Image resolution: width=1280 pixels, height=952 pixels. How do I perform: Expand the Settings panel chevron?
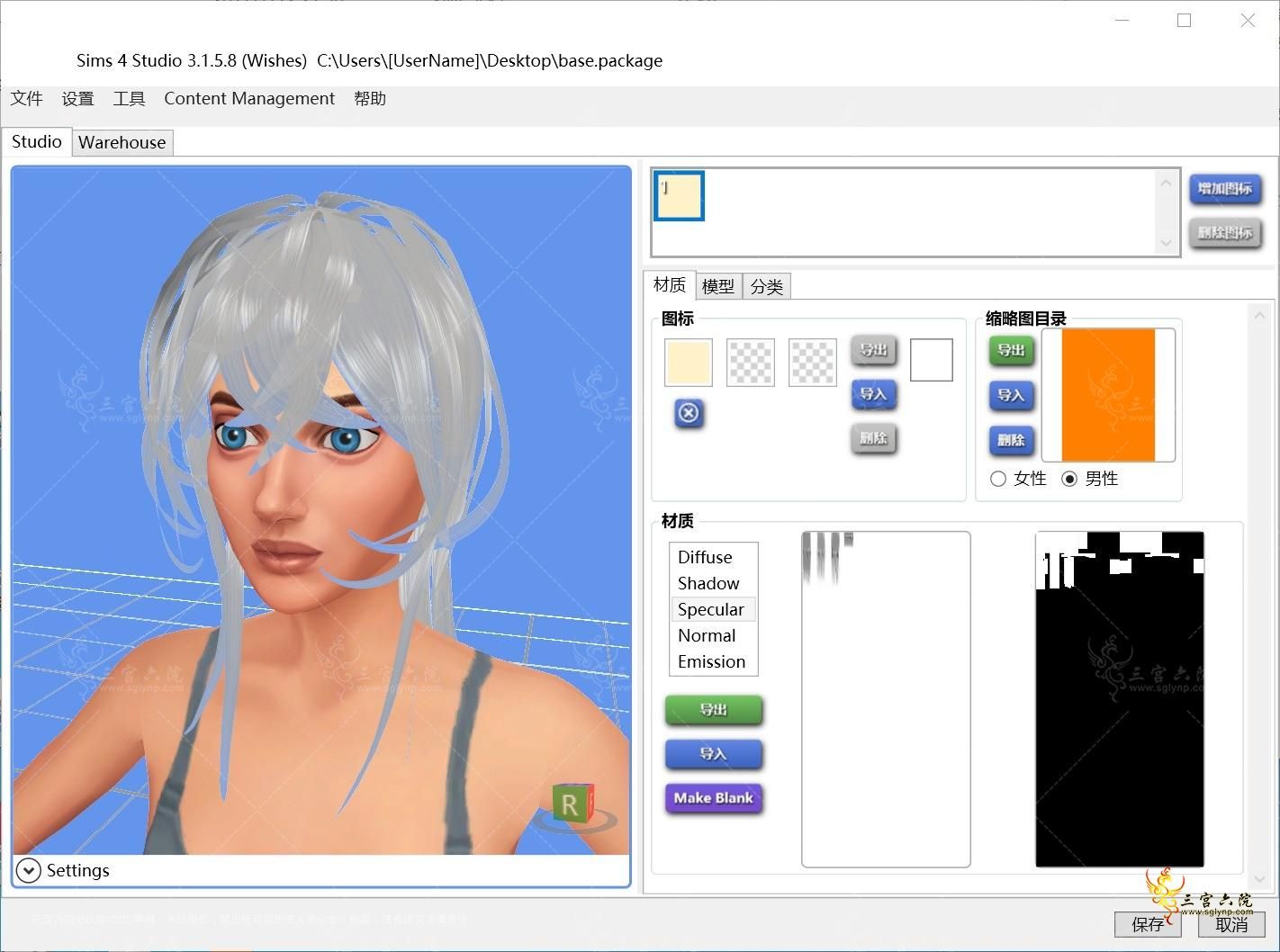pyautogui.click(x=29, y=870)
